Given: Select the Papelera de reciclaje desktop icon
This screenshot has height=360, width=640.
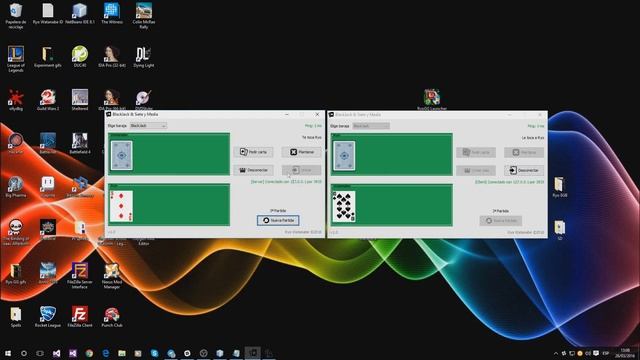Looking at the screenshot, I should (x=16, y=16).
